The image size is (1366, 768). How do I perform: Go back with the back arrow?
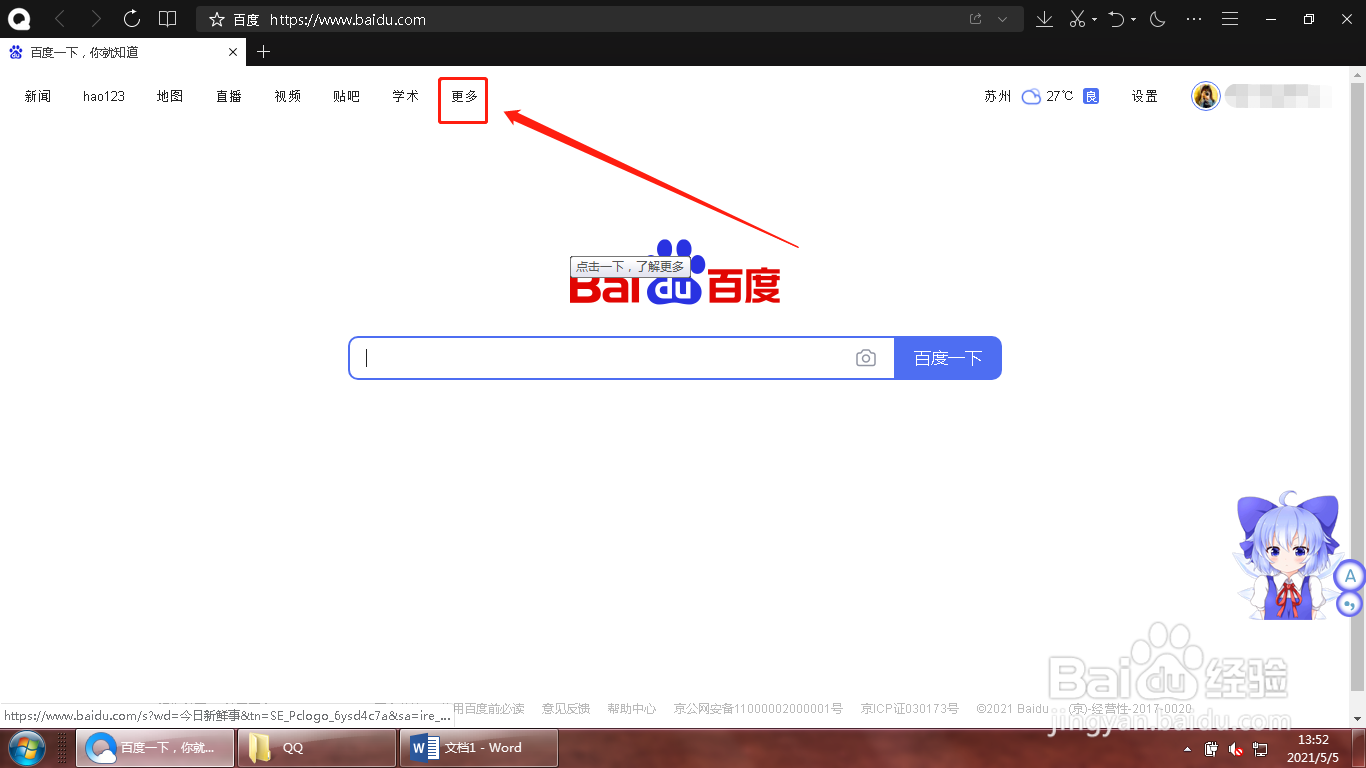[60, 19]
